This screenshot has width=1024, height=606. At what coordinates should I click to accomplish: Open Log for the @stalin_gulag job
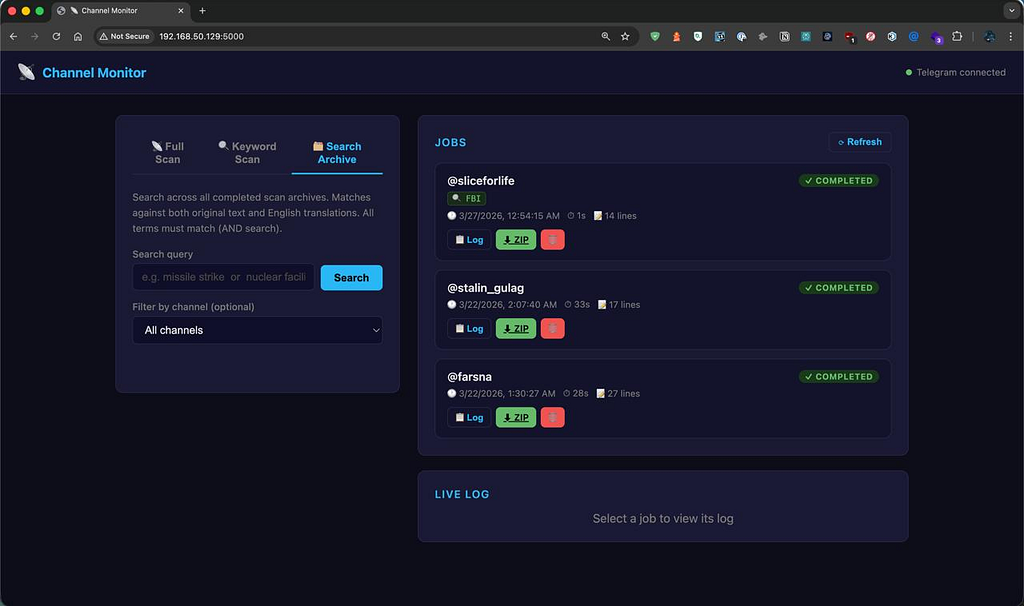tap(469, 328)
